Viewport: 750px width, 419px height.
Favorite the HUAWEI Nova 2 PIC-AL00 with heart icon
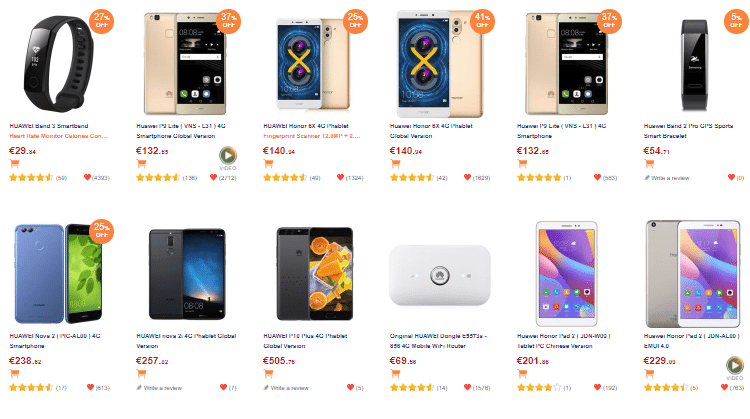coord(90,386)
